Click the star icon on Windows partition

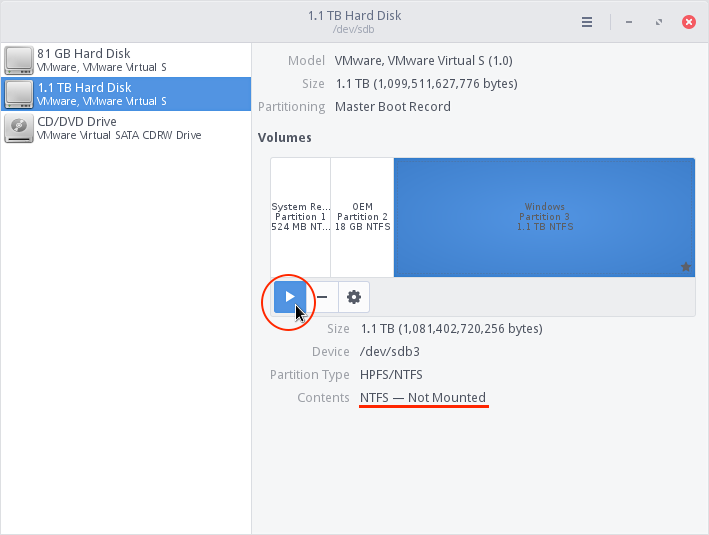[685, 267]
